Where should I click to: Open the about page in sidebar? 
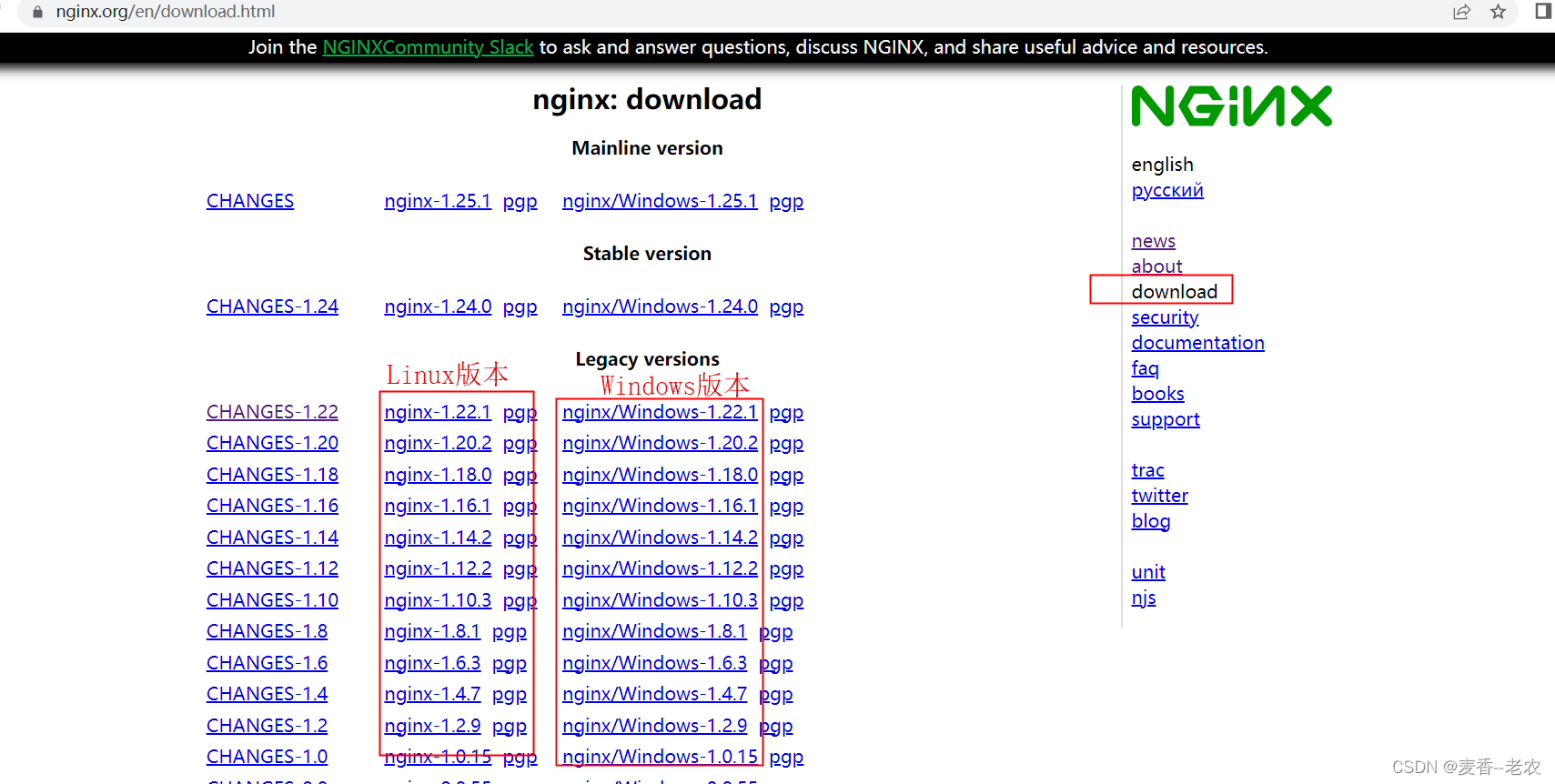(x=1156, y=266)
